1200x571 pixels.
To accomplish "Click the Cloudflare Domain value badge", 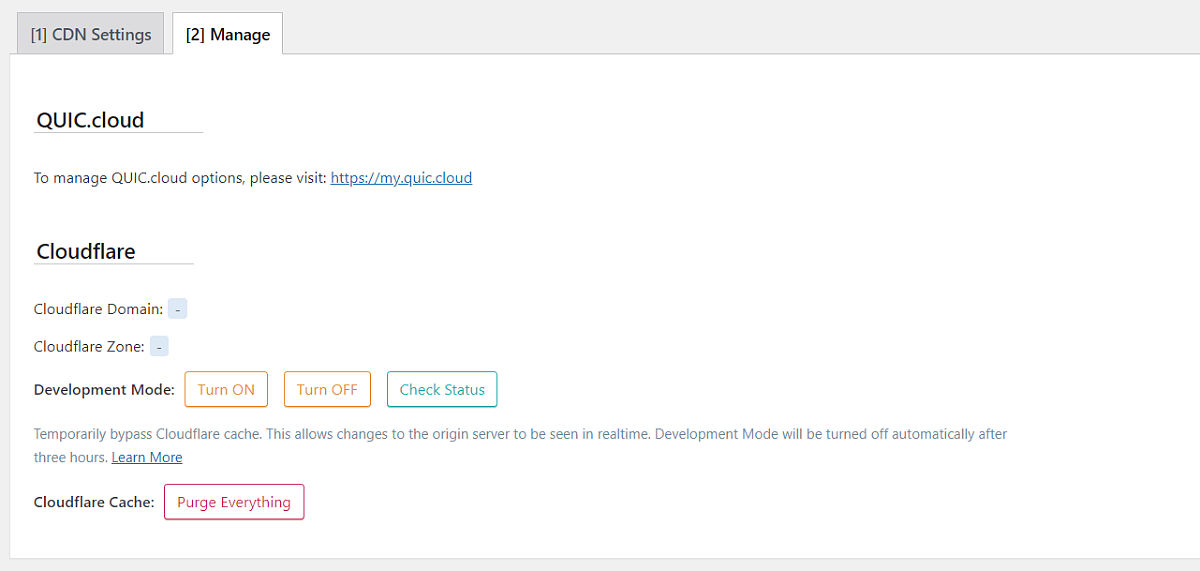I will coord(177,309).
